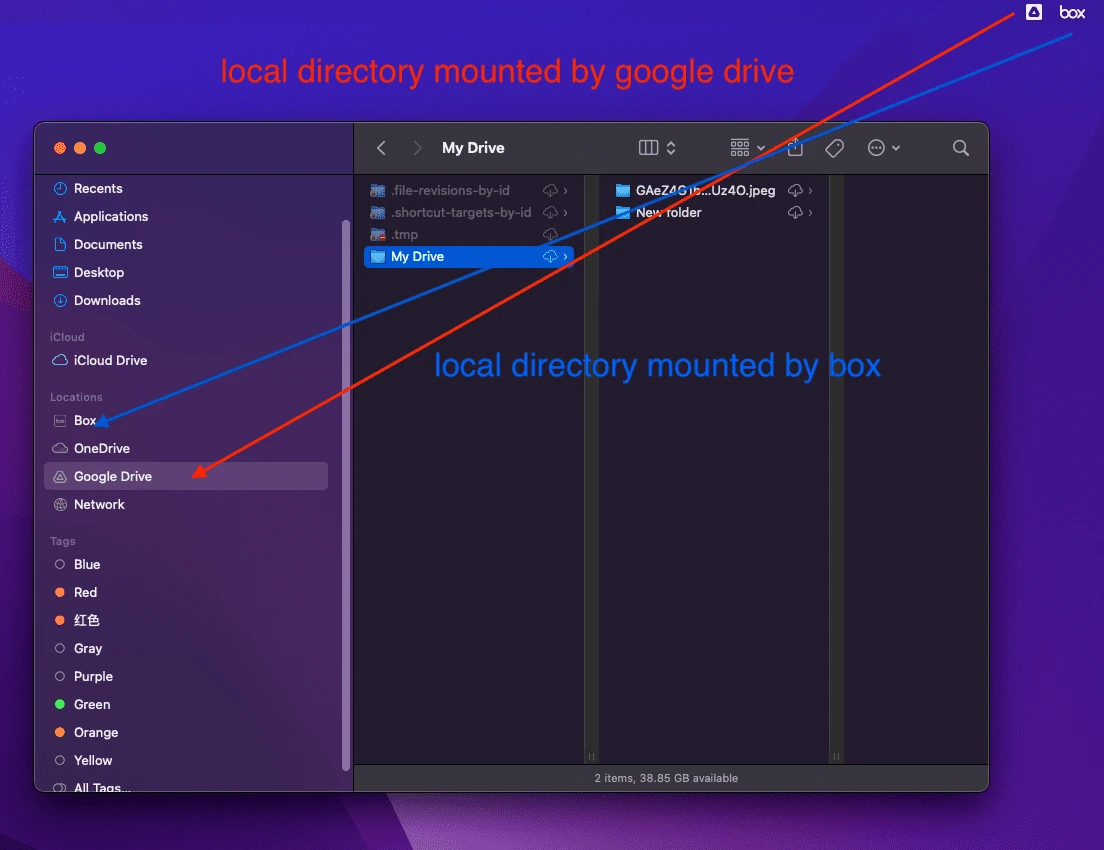Click the Desktop sidebar icon
This screenshot has width=1104, height=850.
(x=61, y=273)
